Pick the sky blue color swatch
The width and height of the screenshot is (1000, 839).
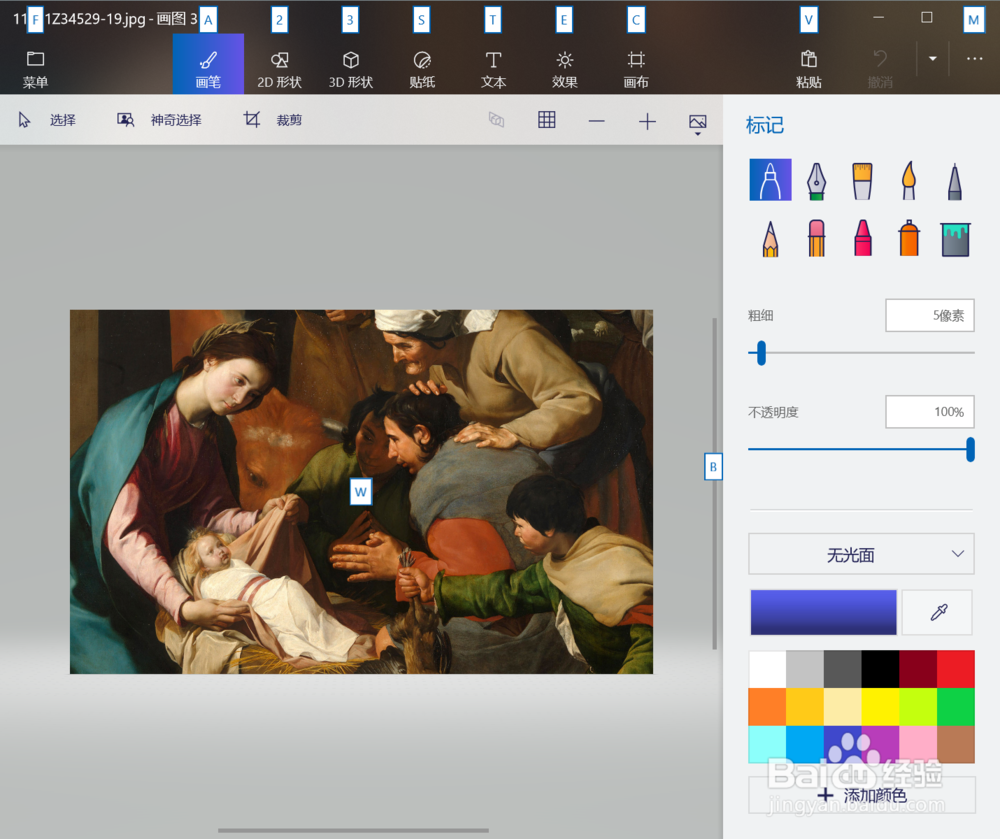pyautogui.click(x=804, y=744)
